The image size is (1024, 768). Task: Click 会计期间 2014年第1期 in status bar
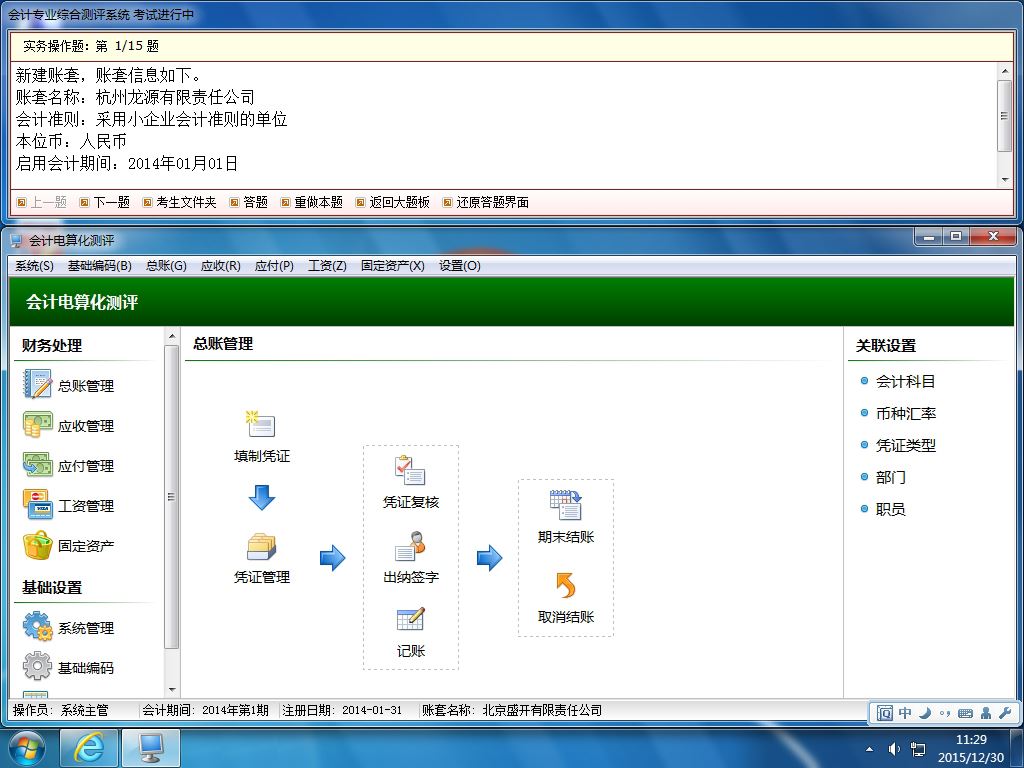click(x=206, y=711)
